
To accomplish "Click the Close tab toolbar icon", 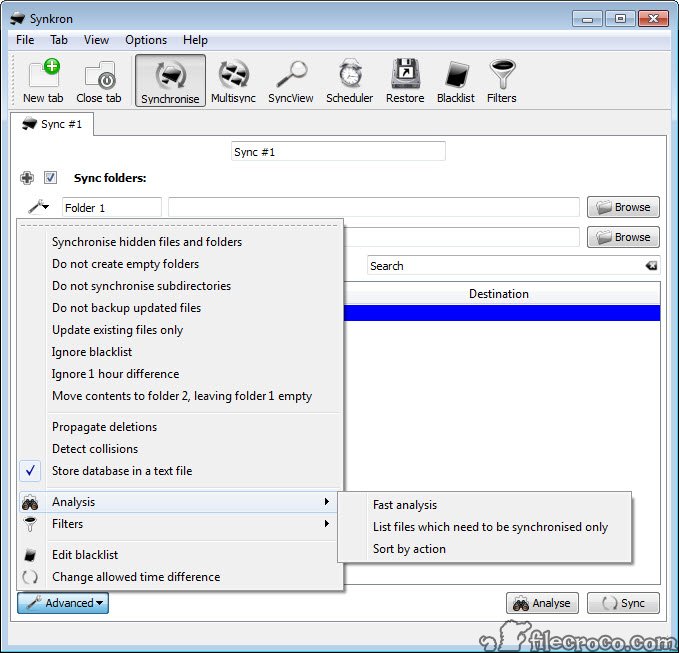I will coord(99,81).
